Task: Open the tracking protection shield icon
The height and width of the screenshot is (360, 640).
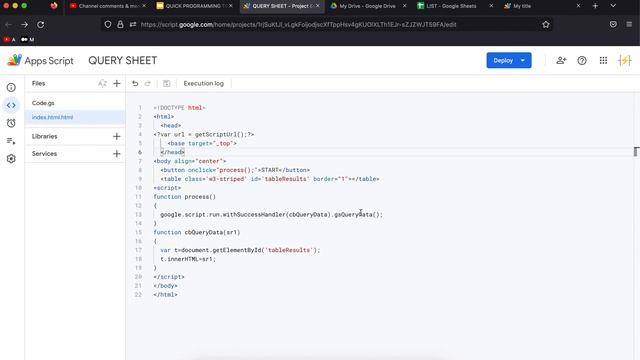Action: pyautogui.click(x=108, y=24)
